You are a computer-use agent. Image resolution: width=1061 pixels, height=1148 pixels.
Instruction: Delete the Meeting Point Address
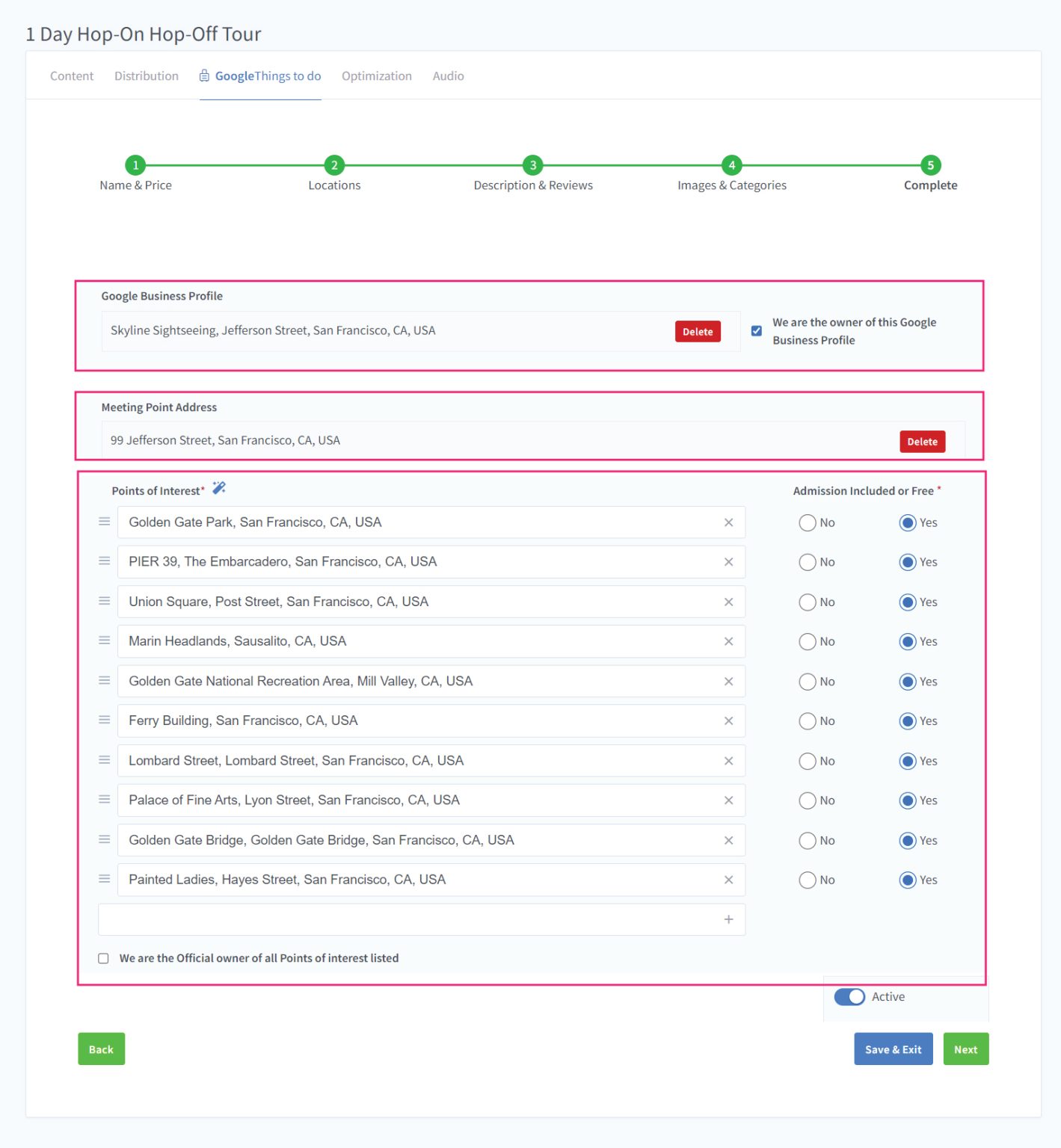[x=922, y=442]
